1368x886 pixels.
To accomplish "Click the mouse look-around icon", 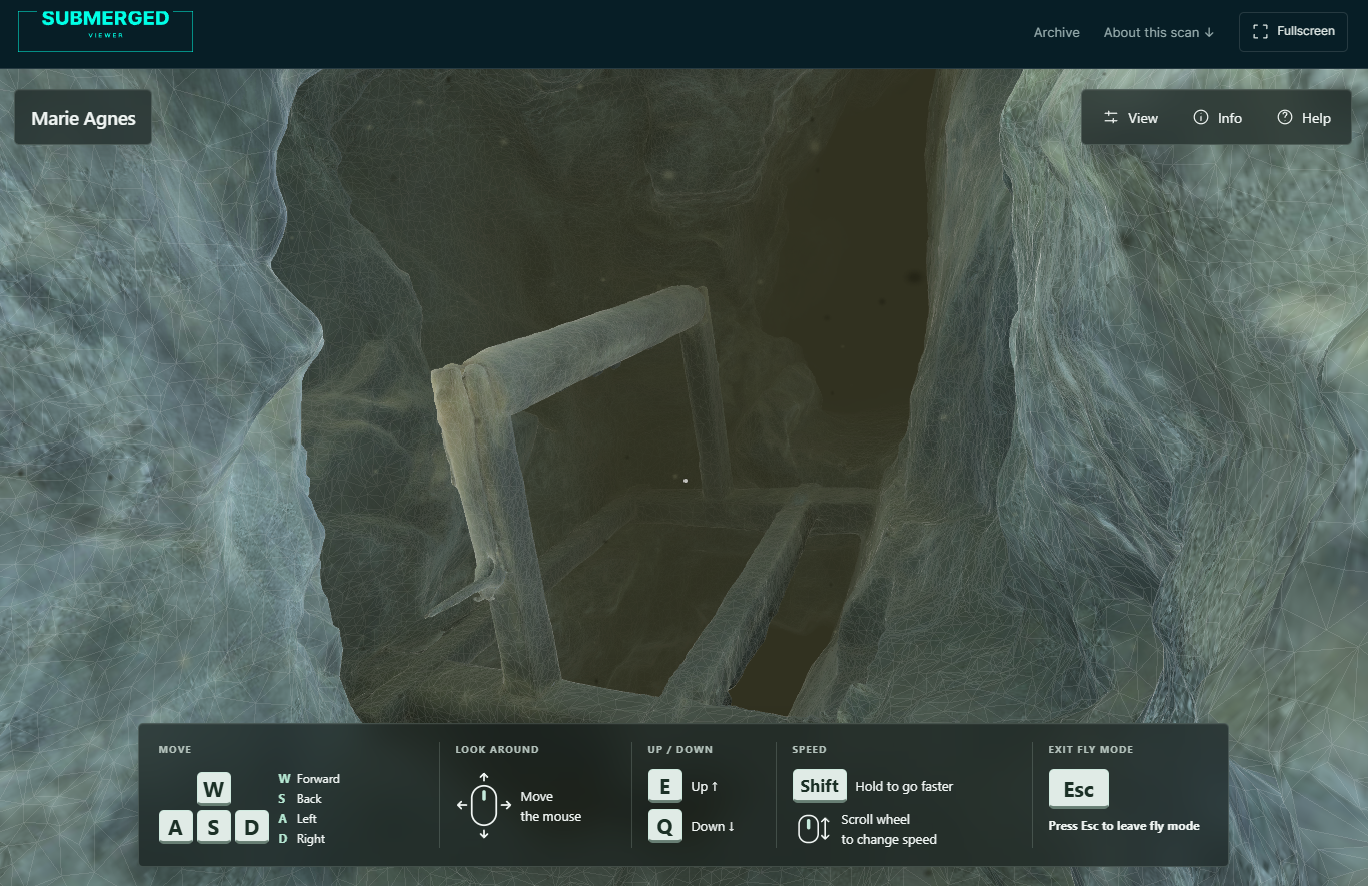I will click(x=484, y=805).
